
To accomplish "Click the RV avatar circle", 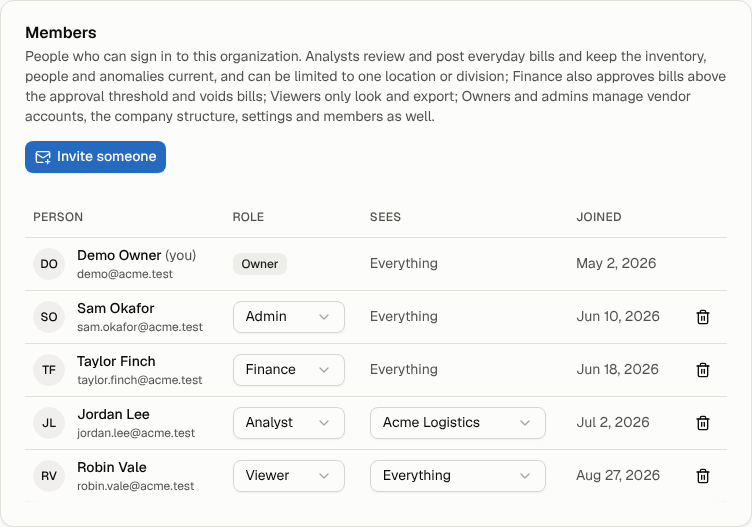I will 49,476.
